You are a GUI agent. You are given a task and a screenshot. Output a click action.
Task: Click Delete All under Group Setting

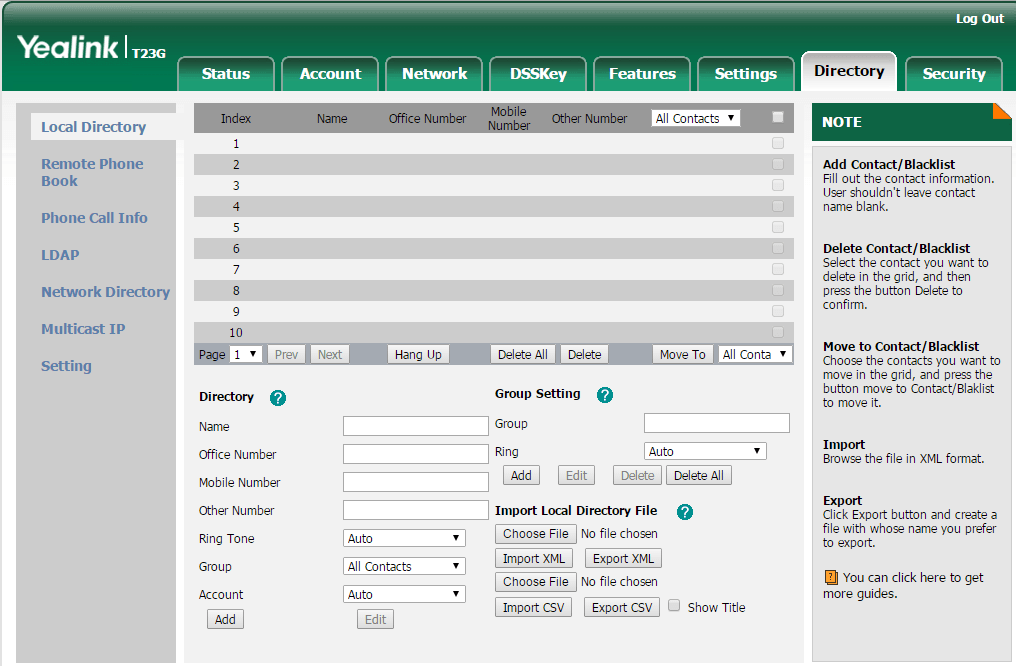point(698,476)
